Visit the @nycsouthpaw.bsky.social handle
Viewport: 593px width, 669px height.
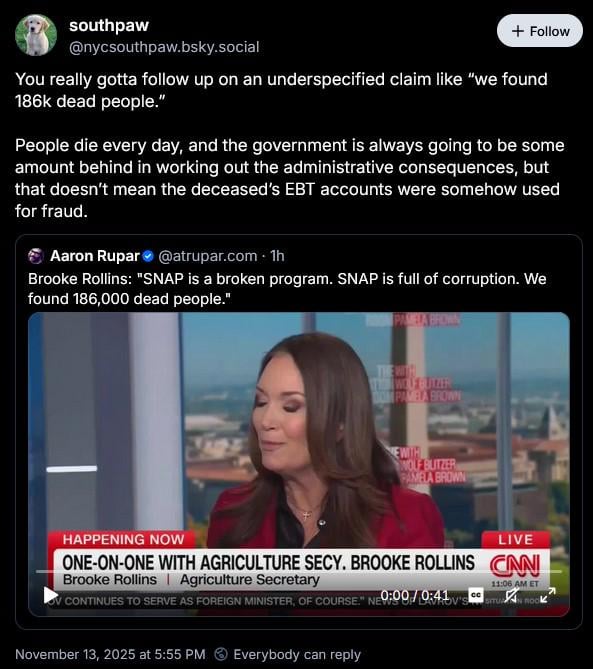click(x=164, y=47)
